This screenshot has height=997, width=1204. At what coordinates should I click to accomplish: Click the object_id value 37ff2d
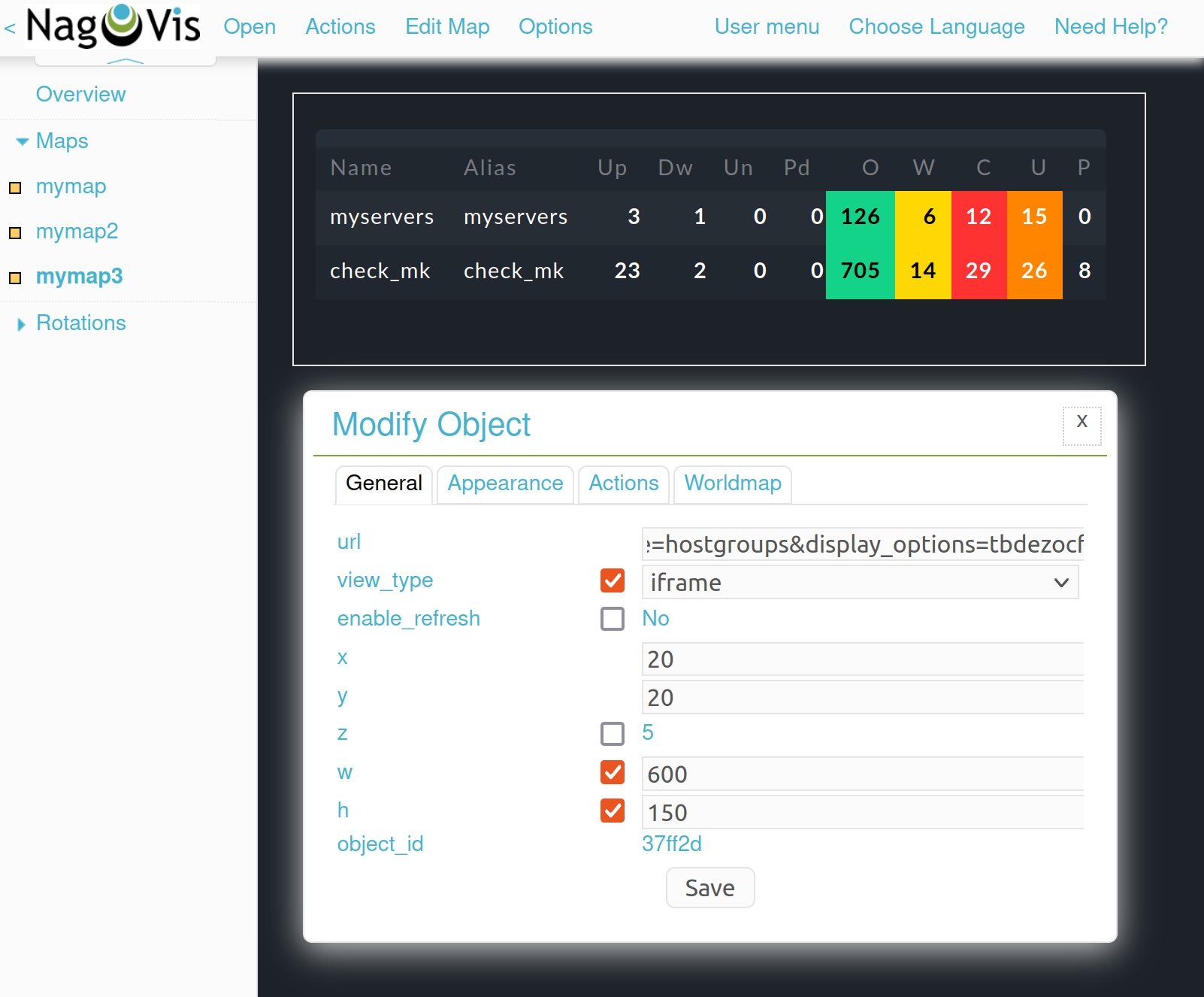(x=672, y=844)
